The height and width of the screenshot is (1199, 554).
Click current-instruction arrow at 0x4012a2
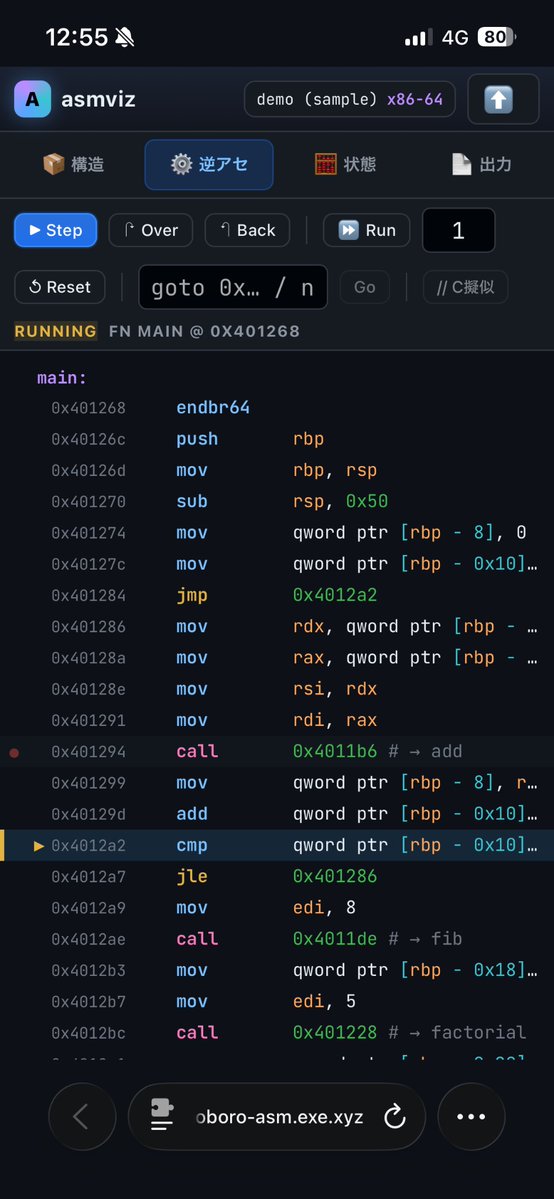click(x=39, y=846)
